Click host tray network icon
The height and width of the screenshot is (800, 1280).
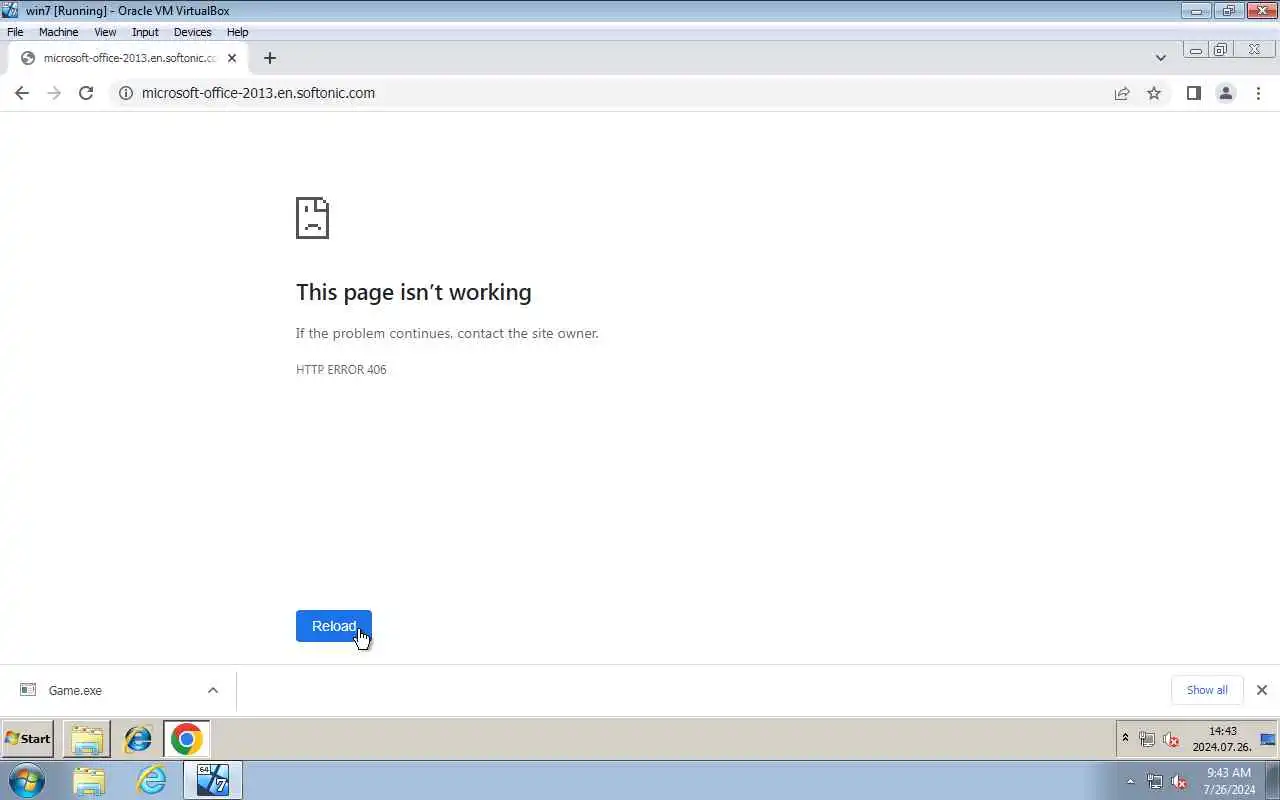1155,782
